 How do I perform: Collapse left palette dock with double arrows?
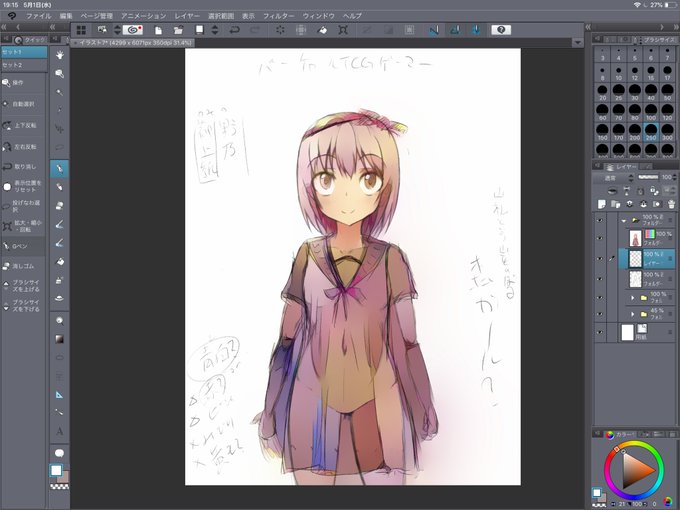coord(4,27)
